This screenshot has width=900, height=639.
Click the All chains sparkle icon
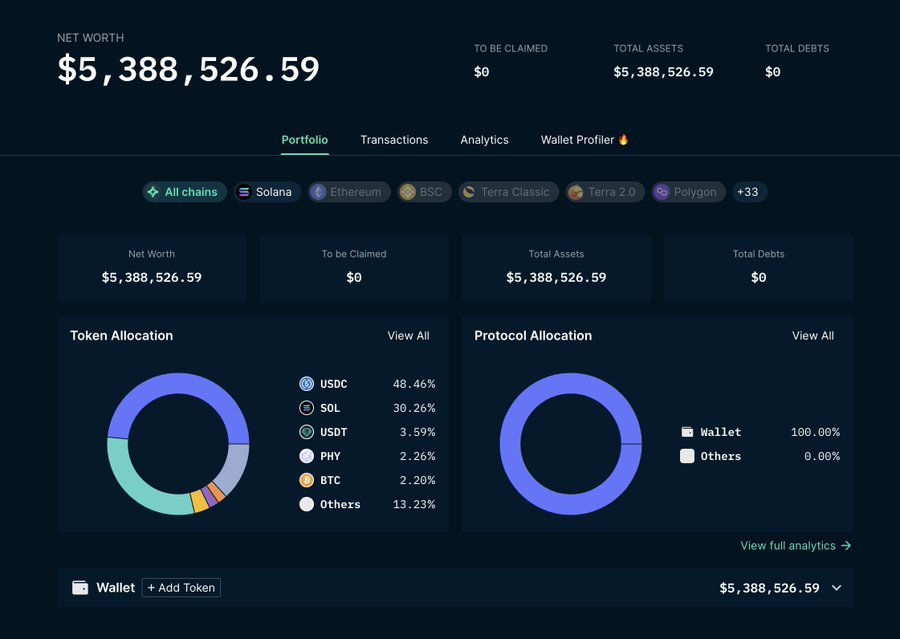pyautogui.click(x=153, y=192)
